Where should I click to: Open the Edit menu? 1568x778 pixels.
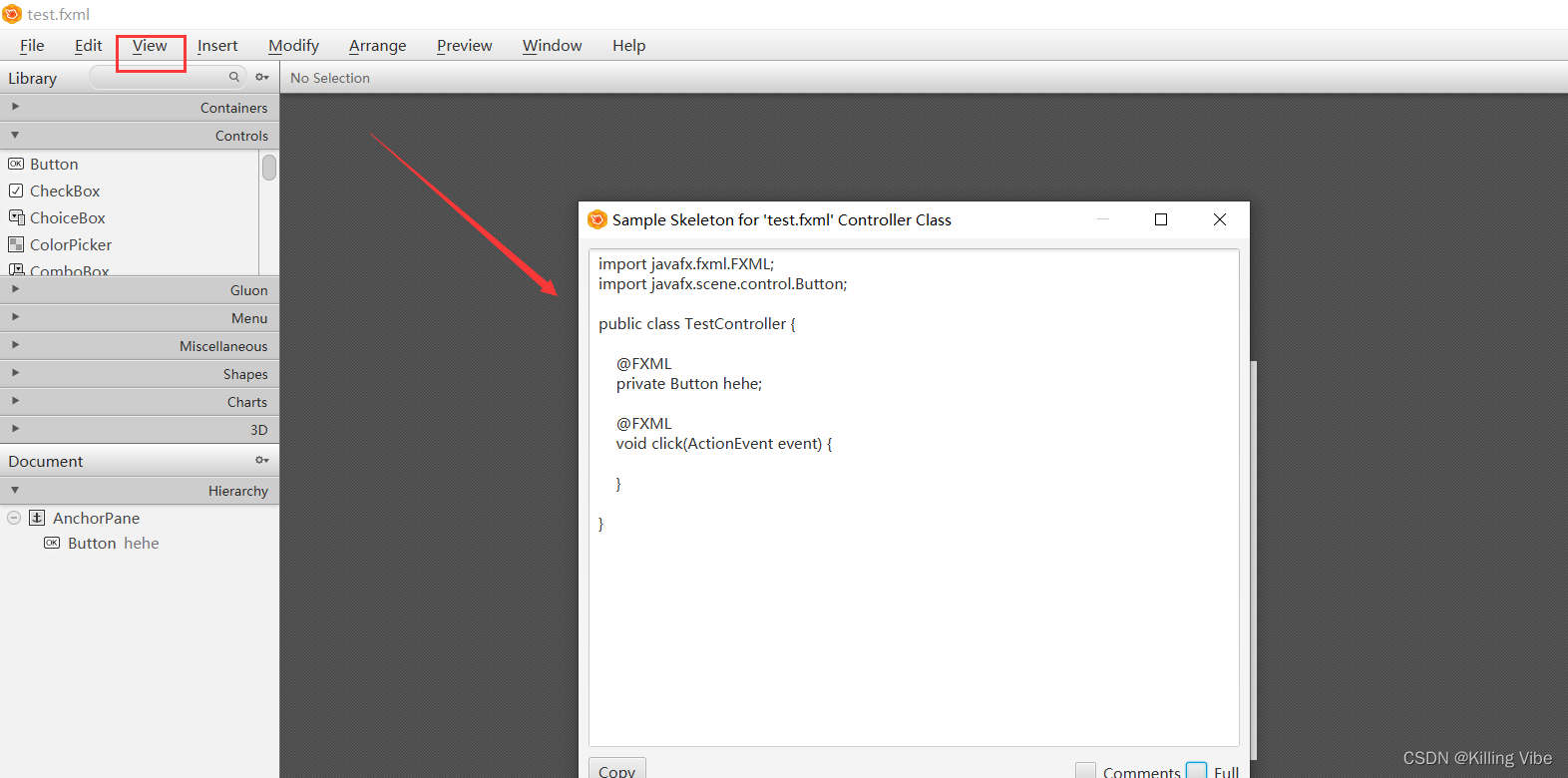89,45
